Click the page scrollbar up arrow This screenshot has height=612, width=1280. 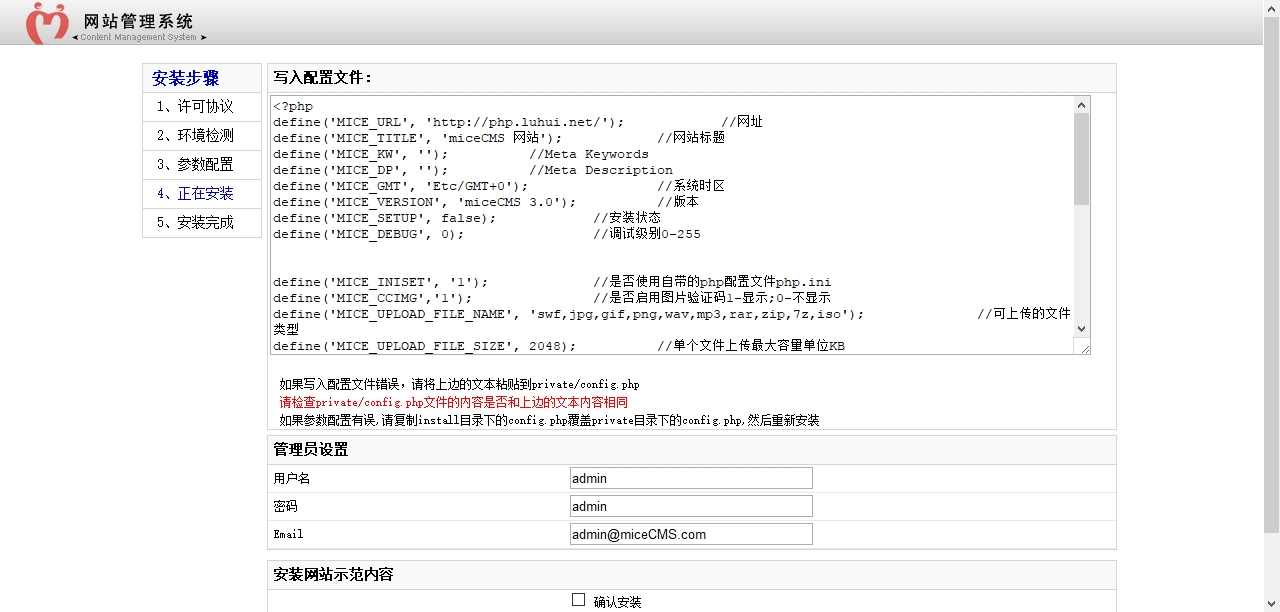click(1271, 8)
